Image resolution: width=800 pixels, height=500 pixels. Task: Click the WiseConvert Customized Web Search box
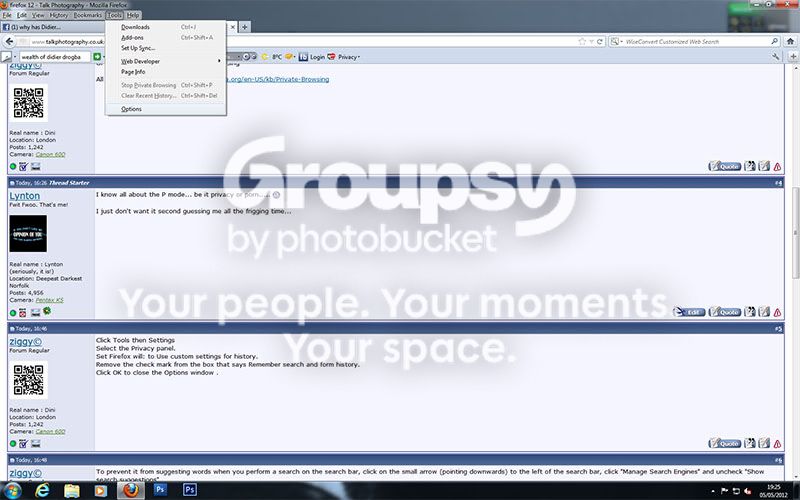[x=696, y=41]
